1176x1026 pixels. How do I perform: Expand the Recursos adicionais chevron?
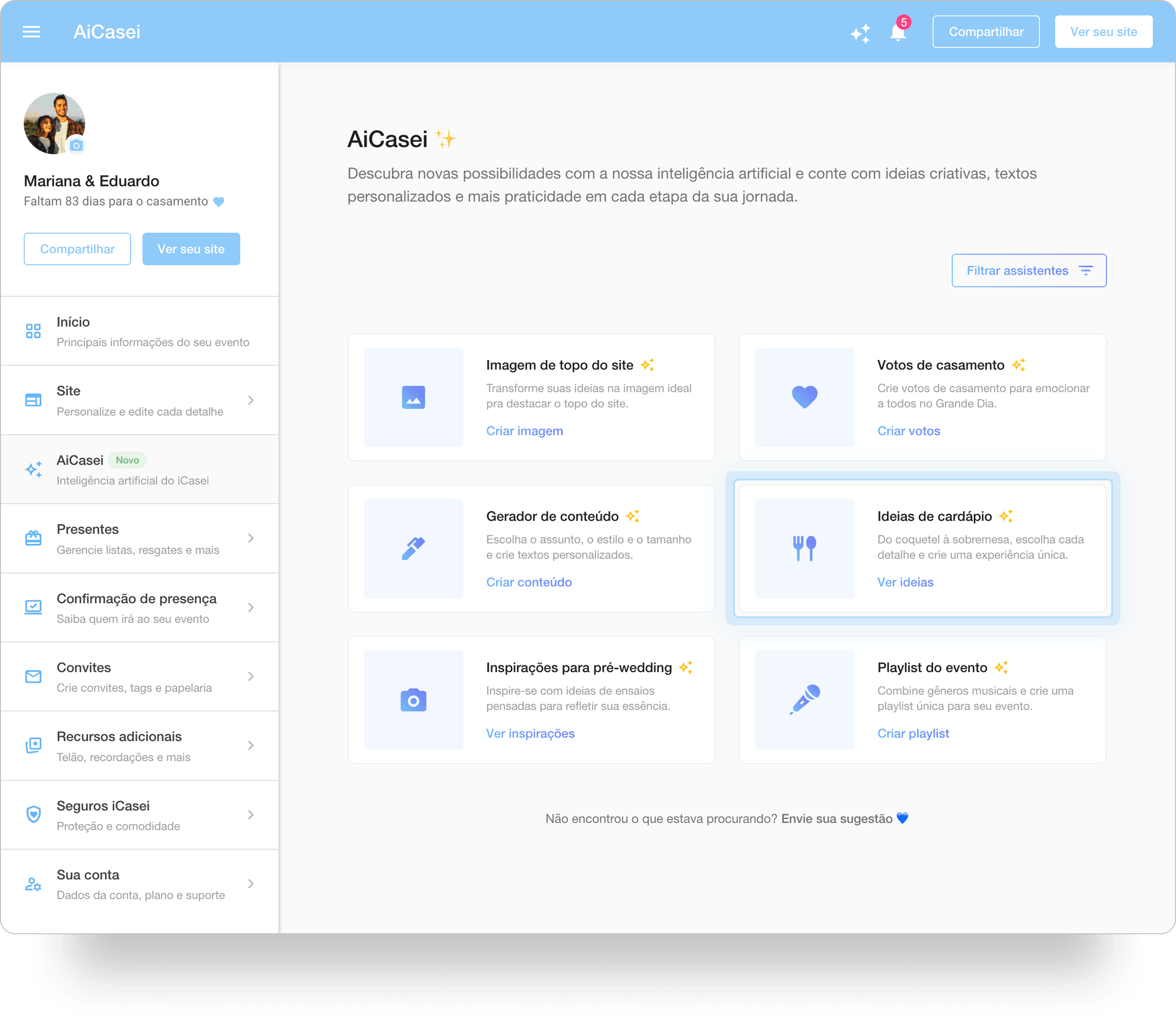coord(251,746)
